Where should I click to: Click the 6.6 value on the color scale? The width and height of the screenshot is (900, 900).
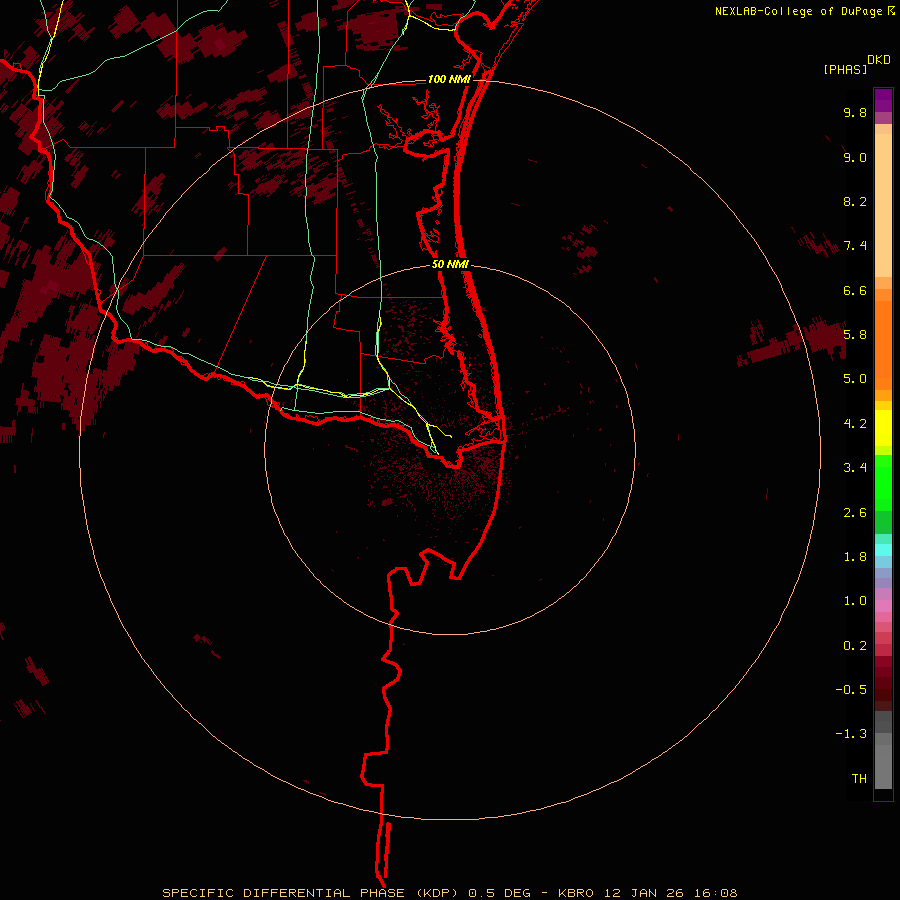pyautogui.click(x=855, y=290)
